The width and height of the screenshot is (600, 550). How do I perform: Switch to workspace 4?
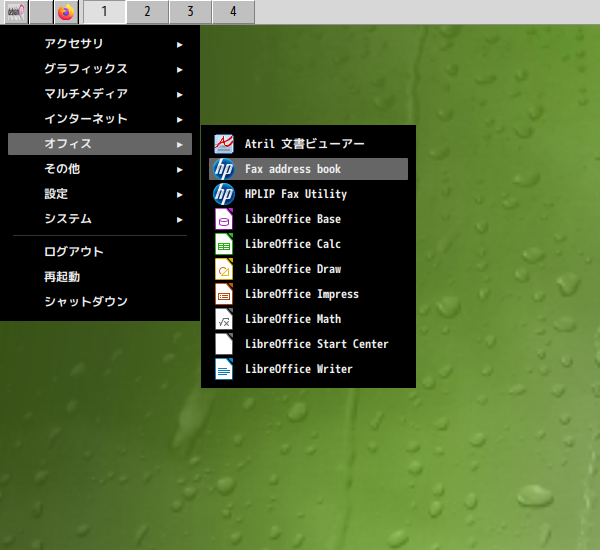[x=233, y=12]
